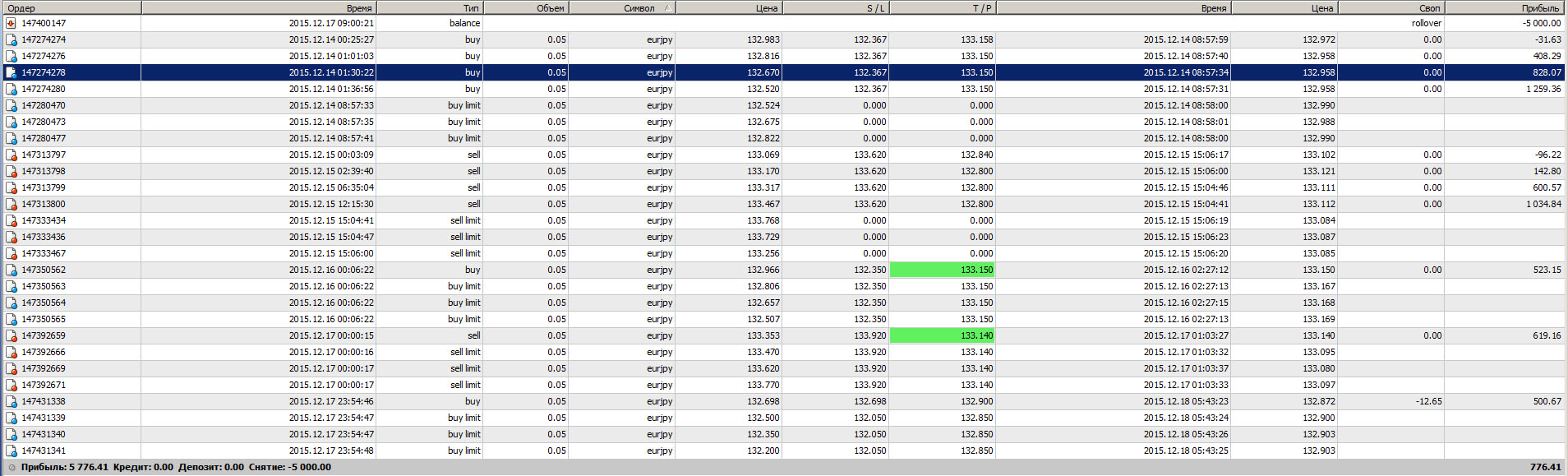Click the sell order icon for 147313797

coord(12,155)
